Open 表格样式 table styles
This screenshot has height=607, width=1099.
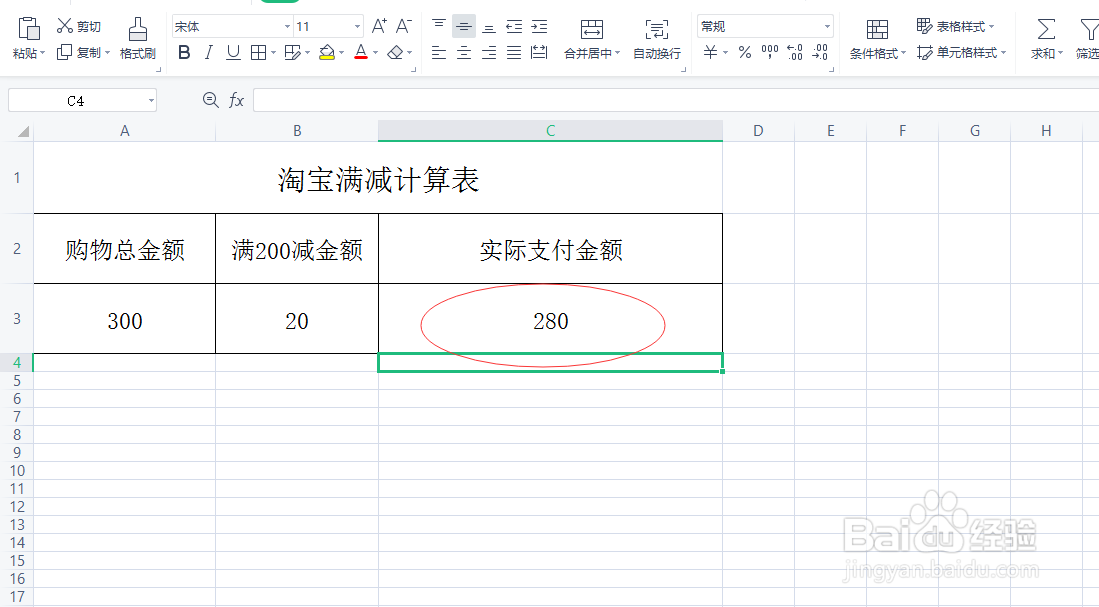point(955,27)
